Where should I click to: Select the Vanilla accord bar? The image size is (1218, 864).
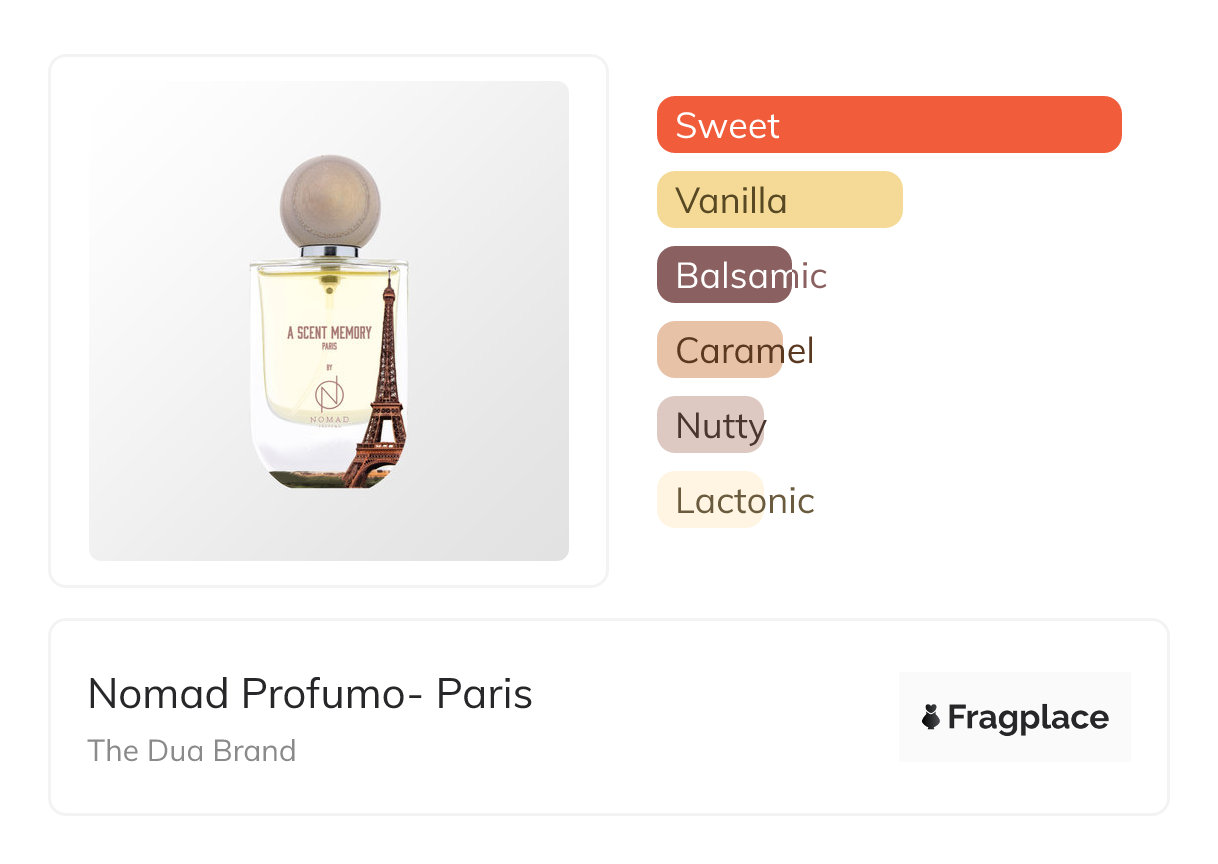click(x=779, y=200)
